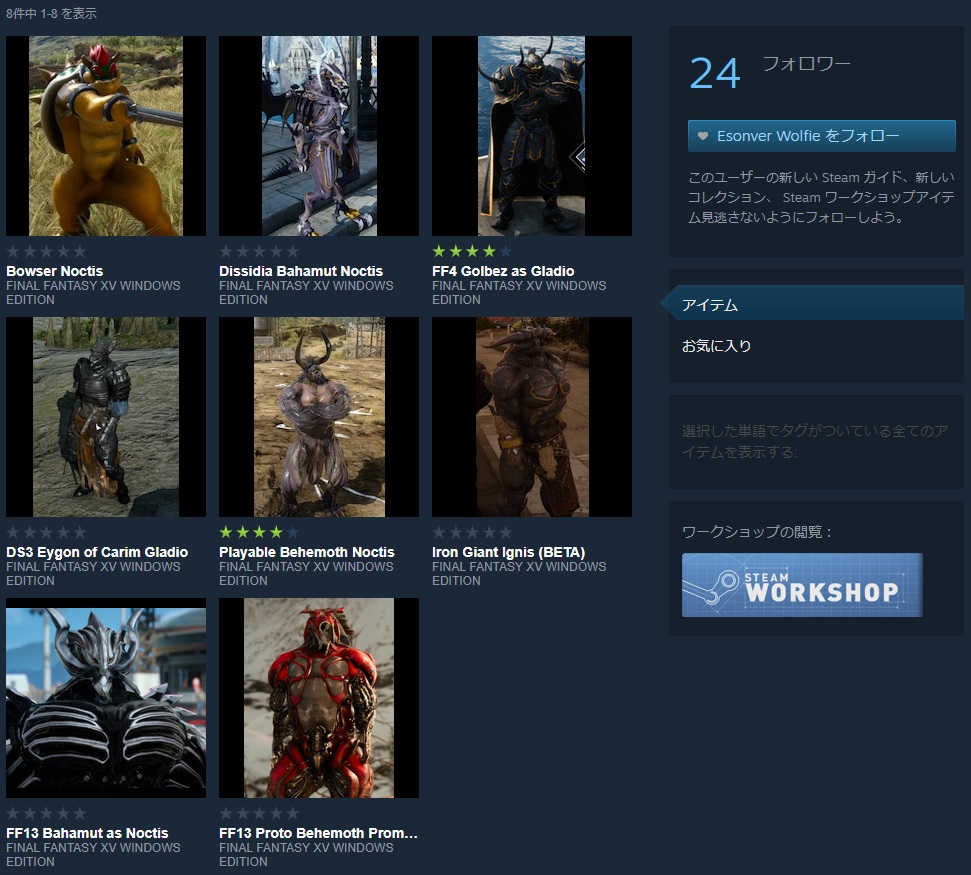971x875 pixels.
Task: Click the 8件中 1-8 を表示 results text
Action: (51, 13)
